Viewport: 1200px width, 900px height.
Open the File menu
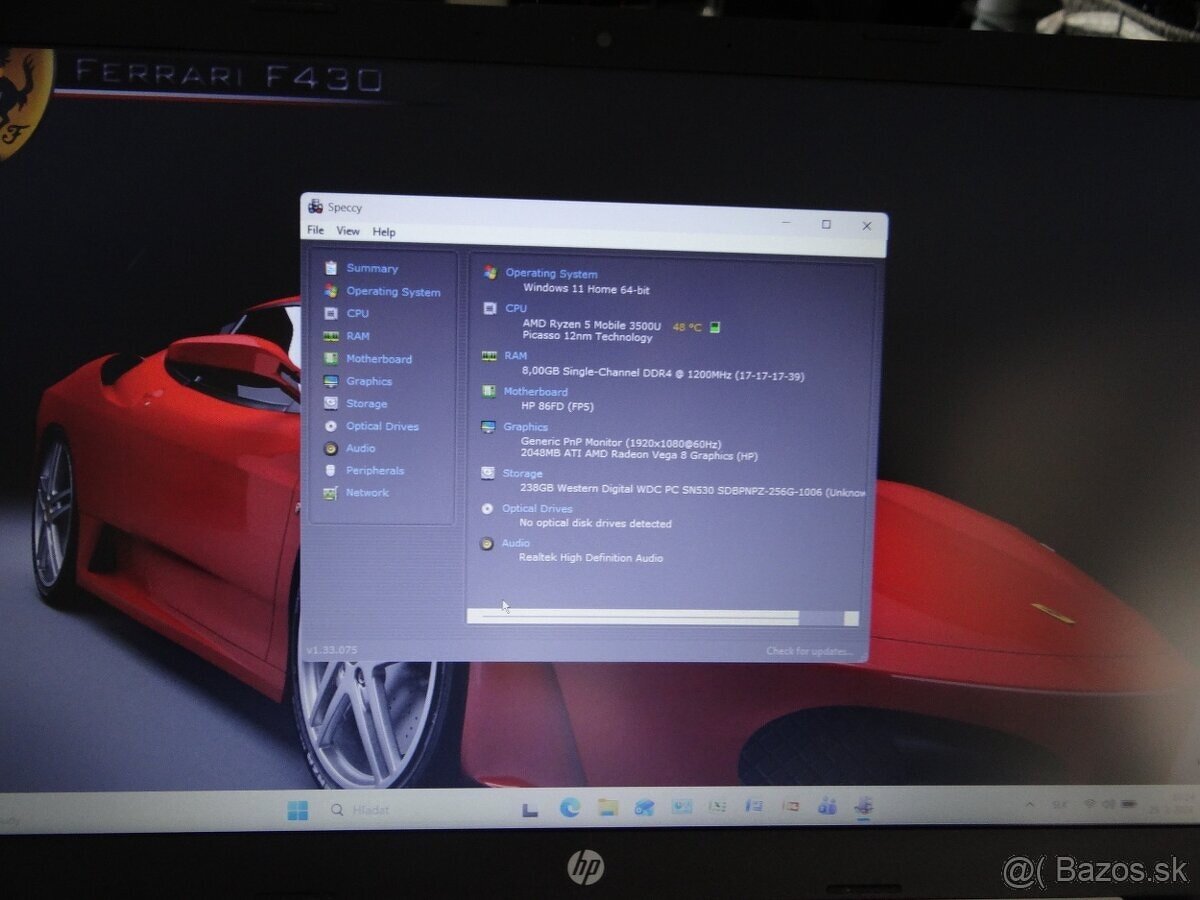[315, 231]
